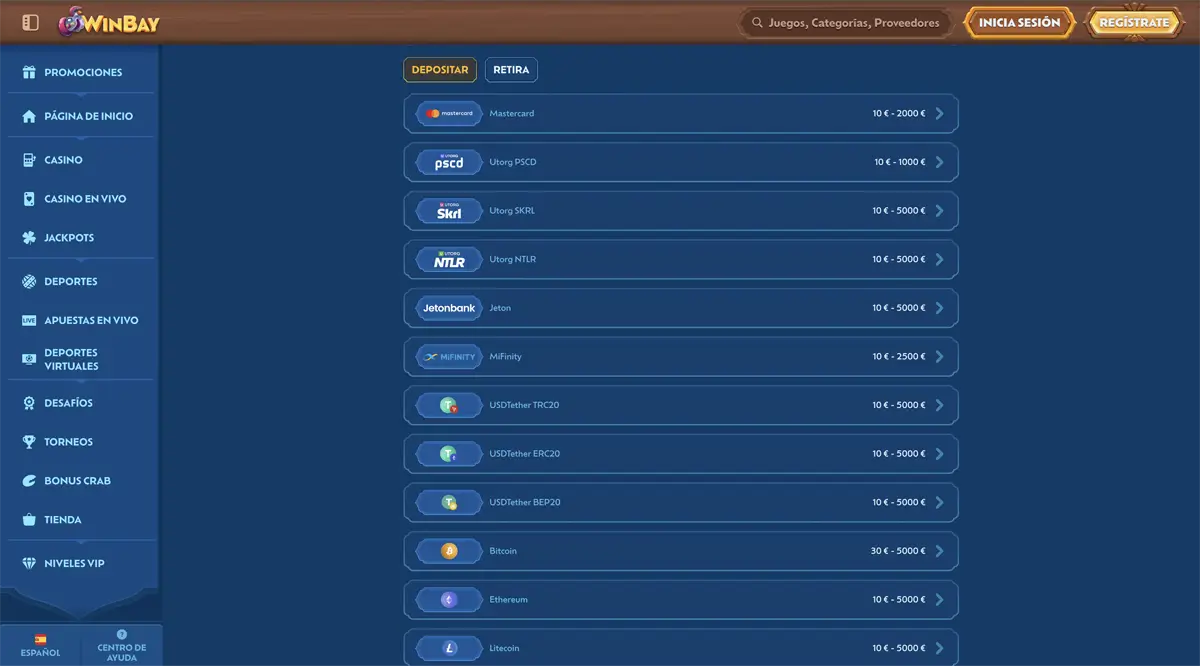1200x666 pixels.
Task: Click the diamond icon for Niveles VIP
Action: [29, 564]
